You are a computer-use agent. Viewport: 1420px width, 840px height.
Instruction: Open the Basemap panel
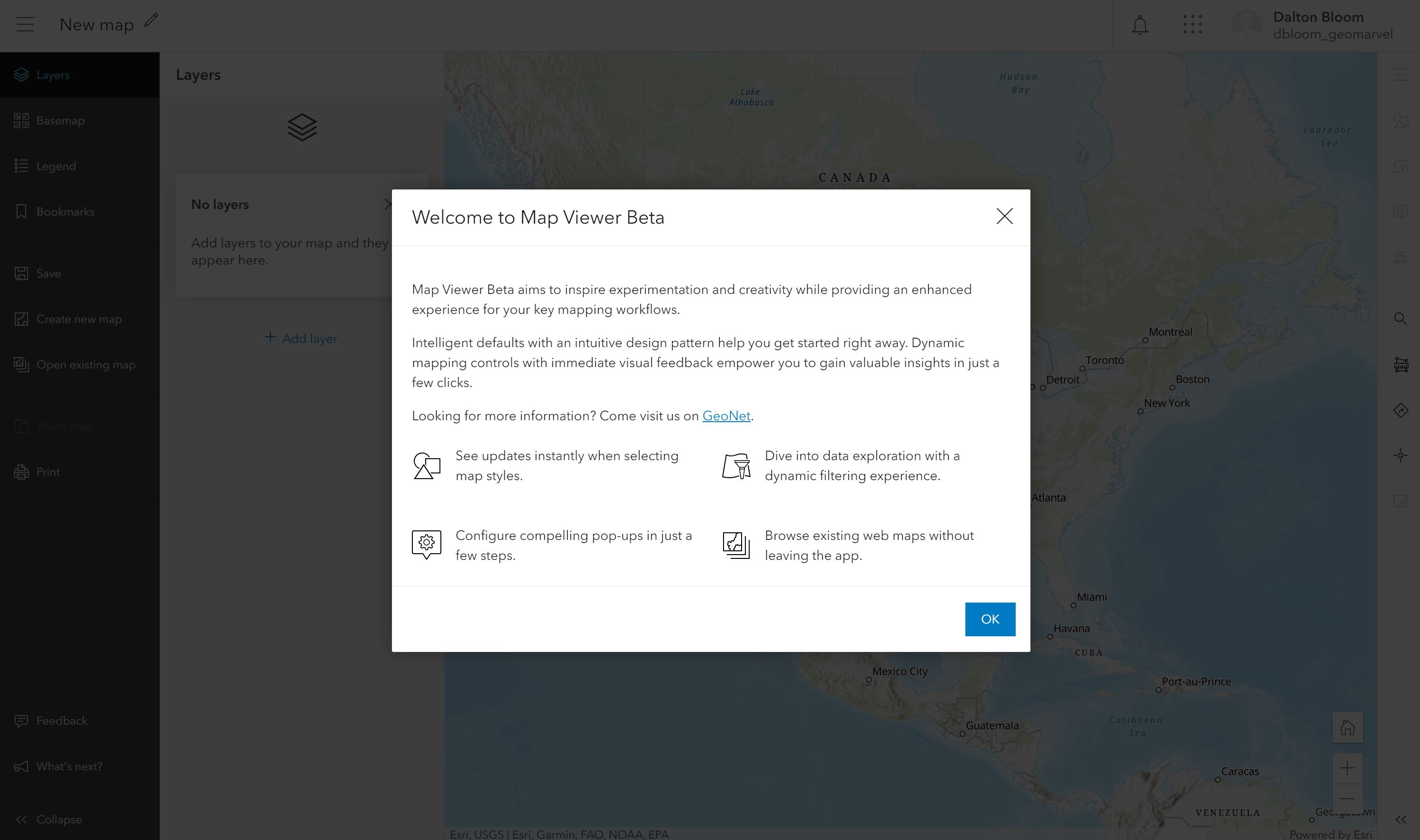click(x=60, y=120)
